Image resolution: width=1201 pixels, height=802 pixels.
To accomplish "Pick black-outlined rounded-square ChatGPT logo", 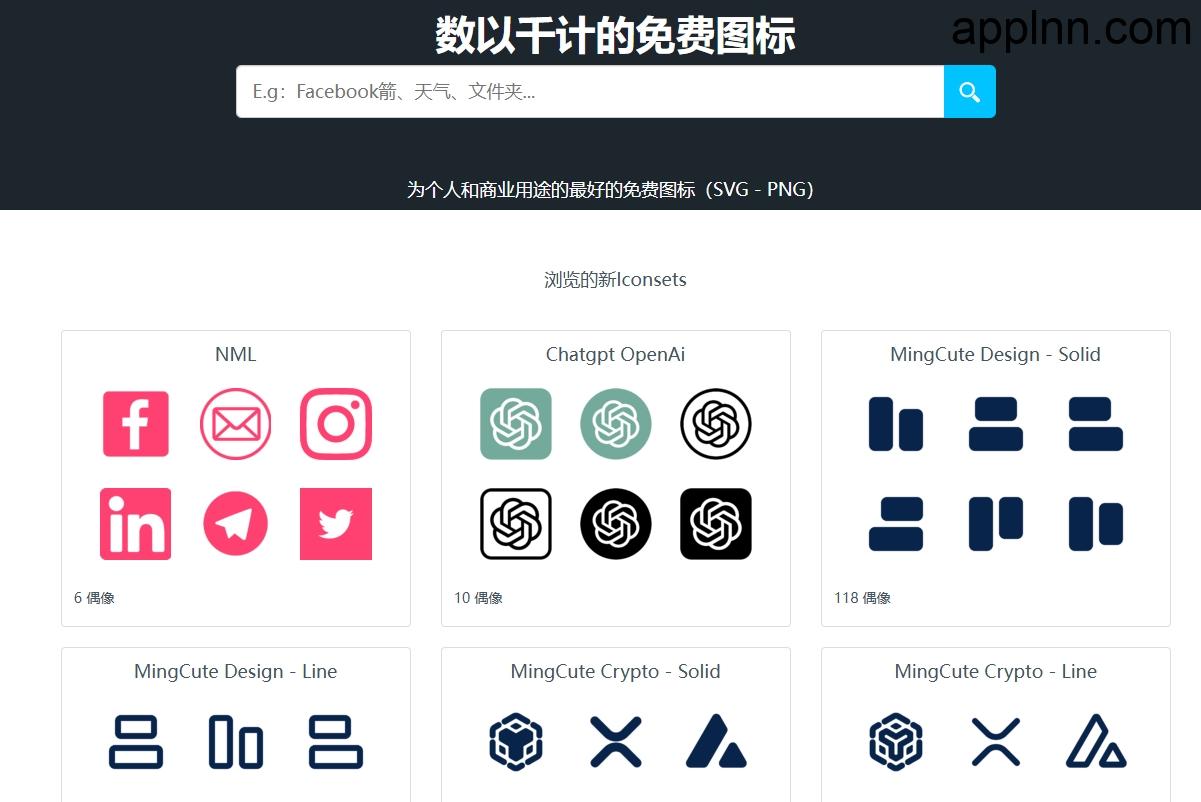I will point(516,524).
